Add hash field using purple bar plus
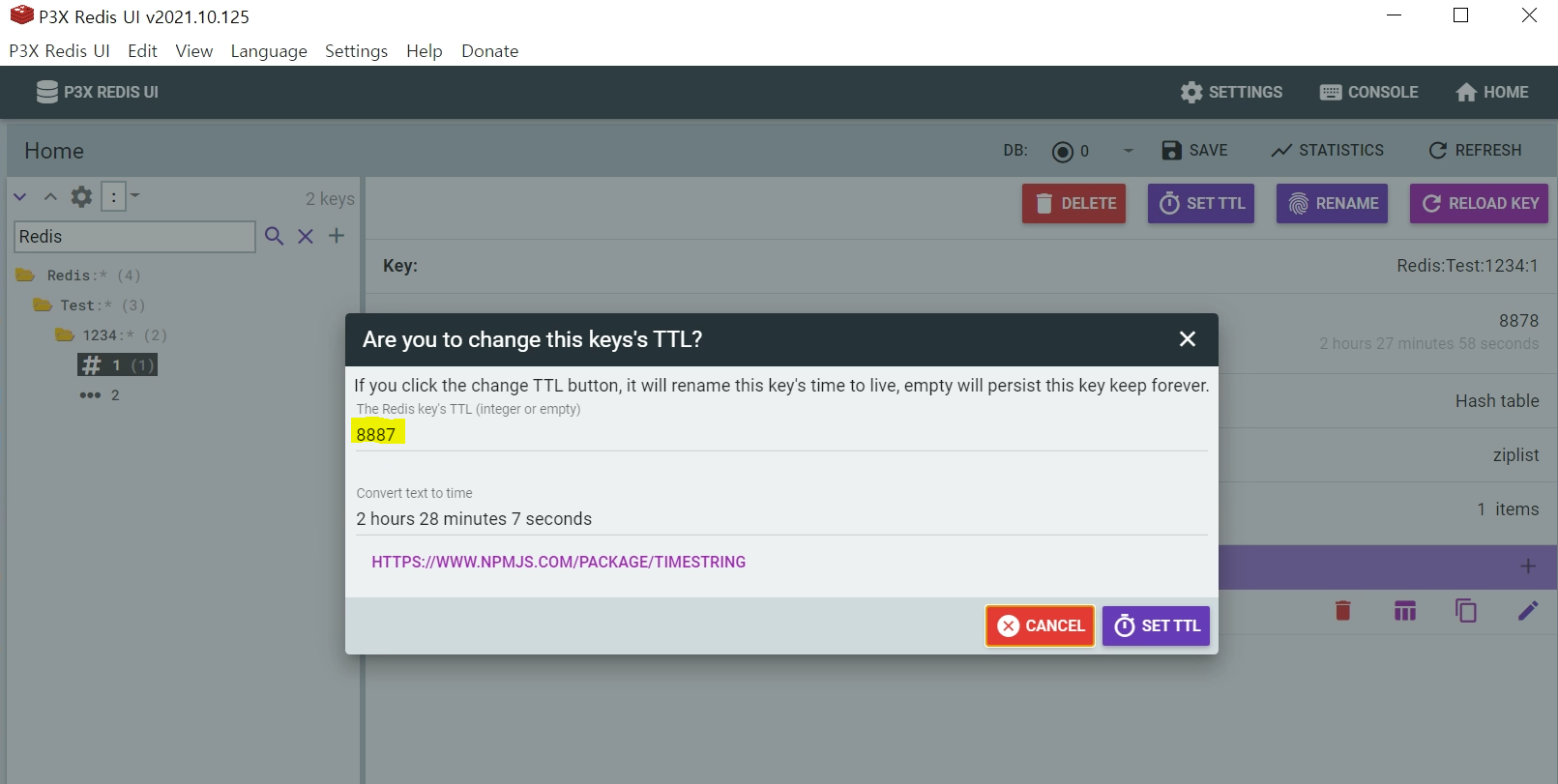 tap(1528, 566)
